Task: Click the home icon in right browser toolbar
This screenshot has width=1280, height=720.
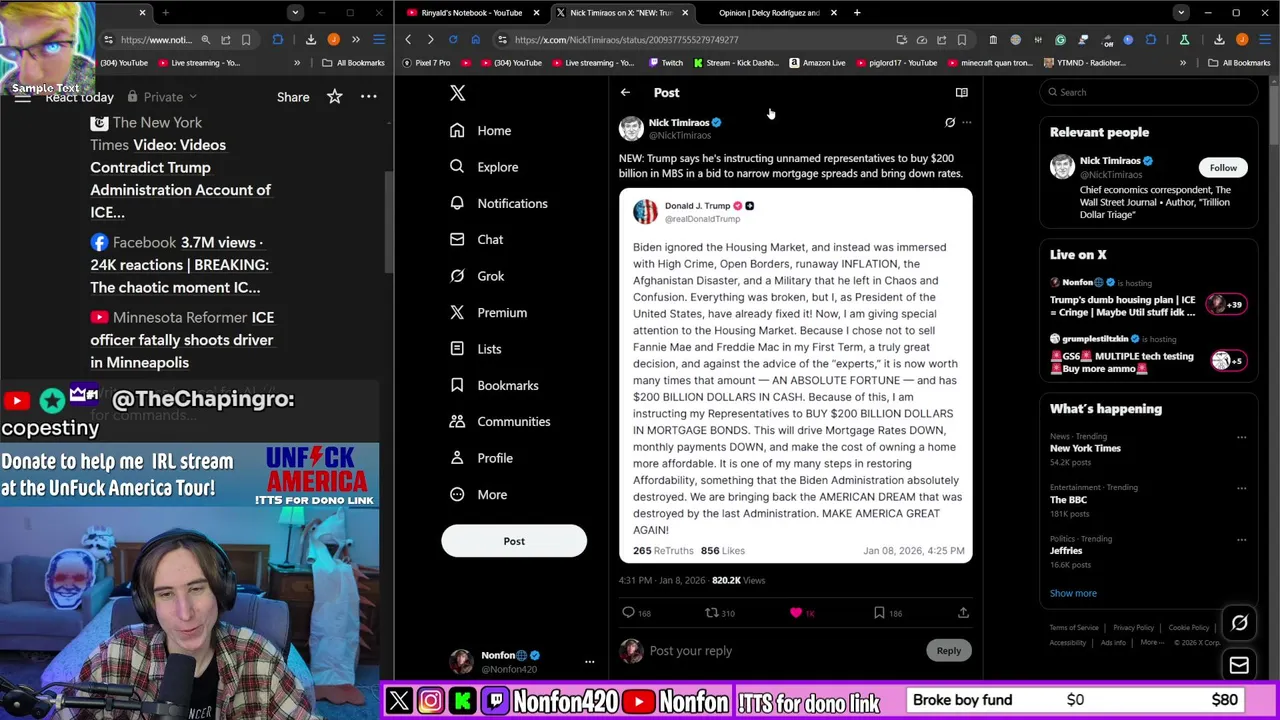Action: point(475,39)
